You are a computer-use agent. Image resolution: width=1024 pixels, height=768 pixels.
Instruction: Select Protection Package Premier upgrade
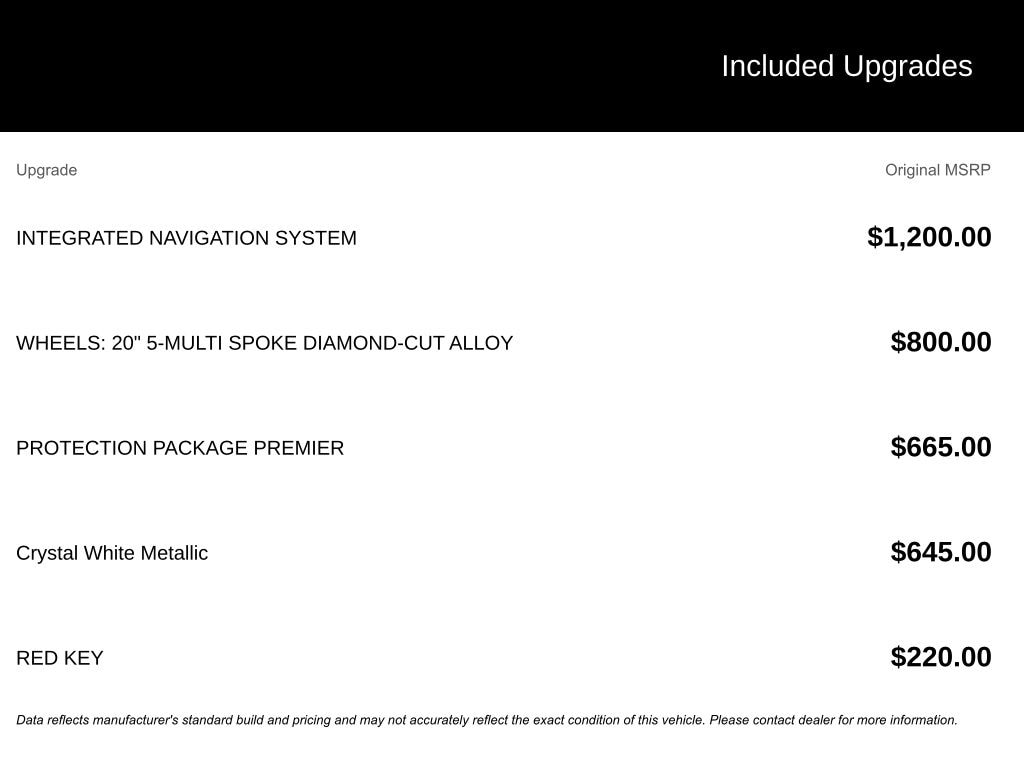pyautogui.click(x=180, y=448)
